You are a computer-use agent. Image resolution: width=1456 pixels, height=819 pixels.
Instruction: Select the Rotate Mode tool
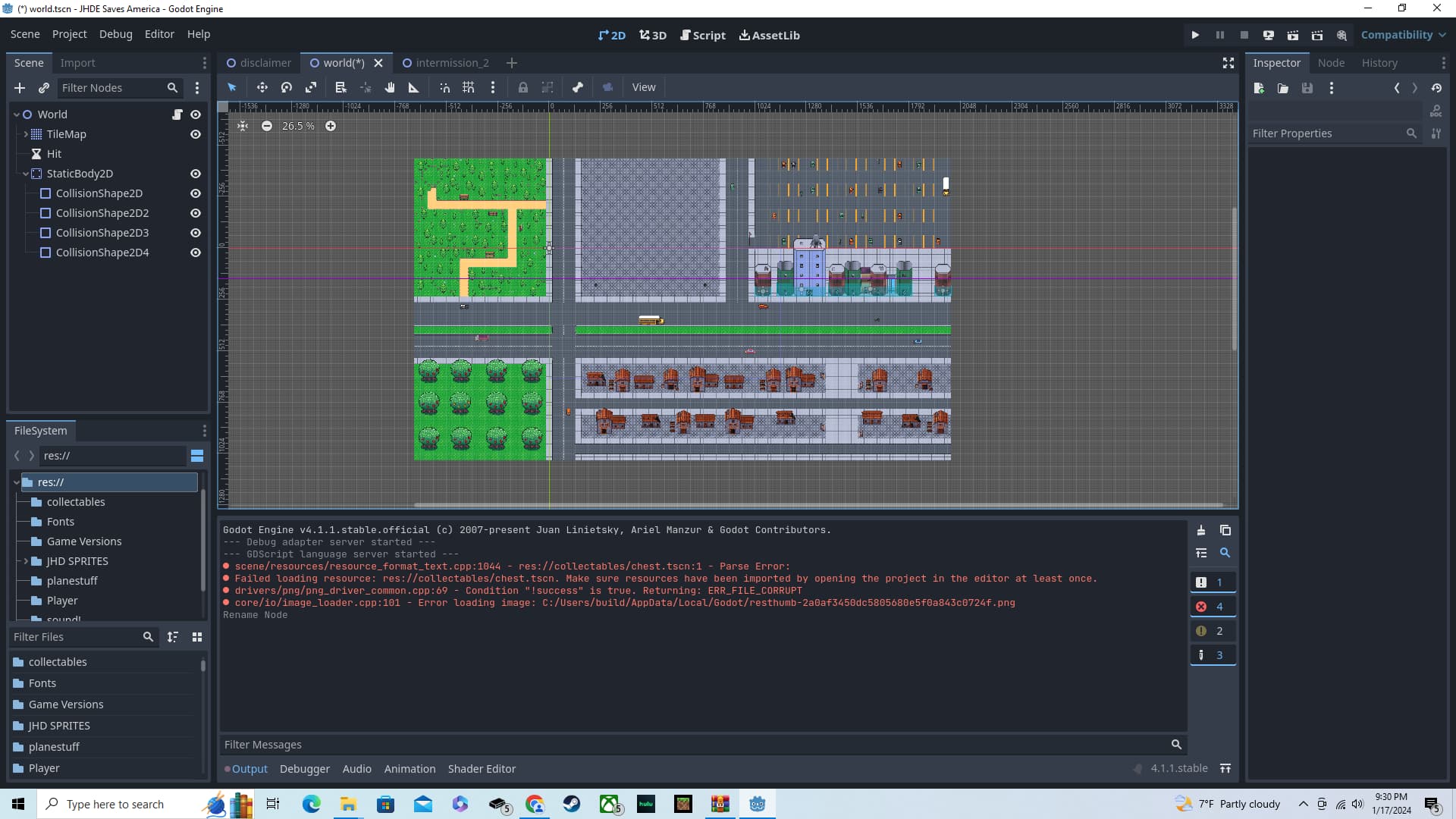pyautogui.click(x=286, y=87)
